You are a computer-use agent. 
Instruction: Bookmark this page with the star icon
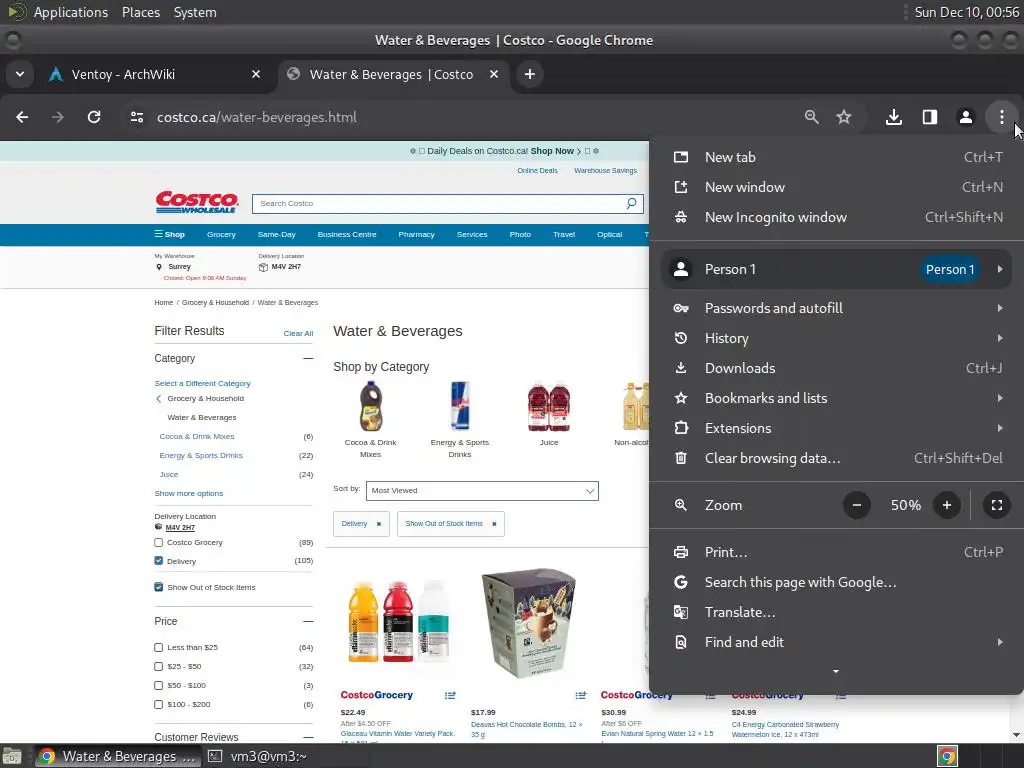[844, 117]
